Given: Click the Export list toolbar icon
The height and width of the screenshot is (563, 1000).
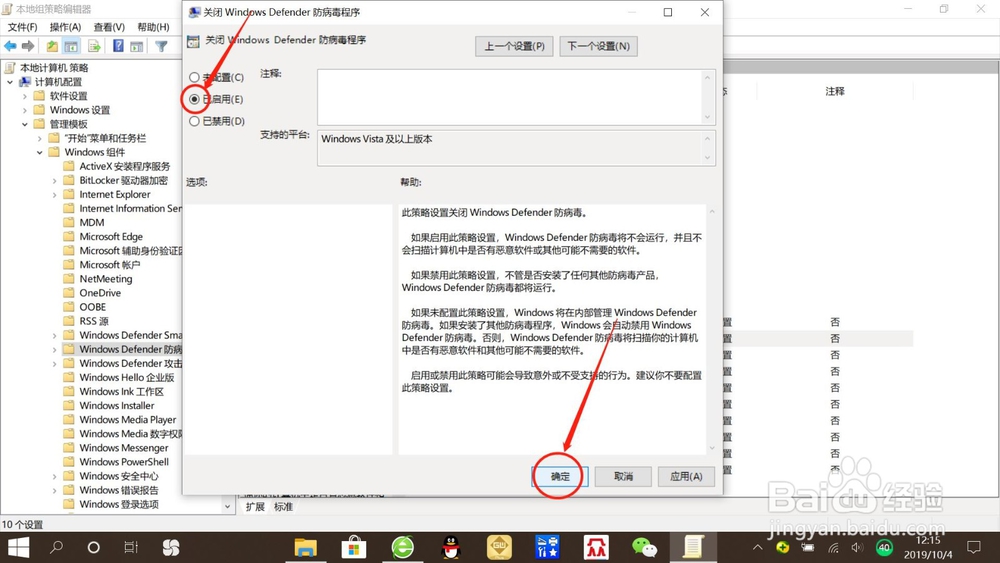Looking at the screenshot, I should [94, 46].
